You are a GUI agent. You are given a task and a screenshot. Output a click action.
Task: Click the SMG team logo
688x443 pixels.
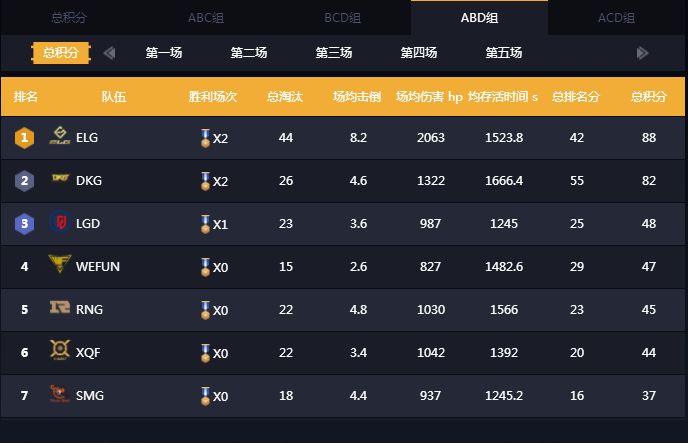tap(60, 395)
